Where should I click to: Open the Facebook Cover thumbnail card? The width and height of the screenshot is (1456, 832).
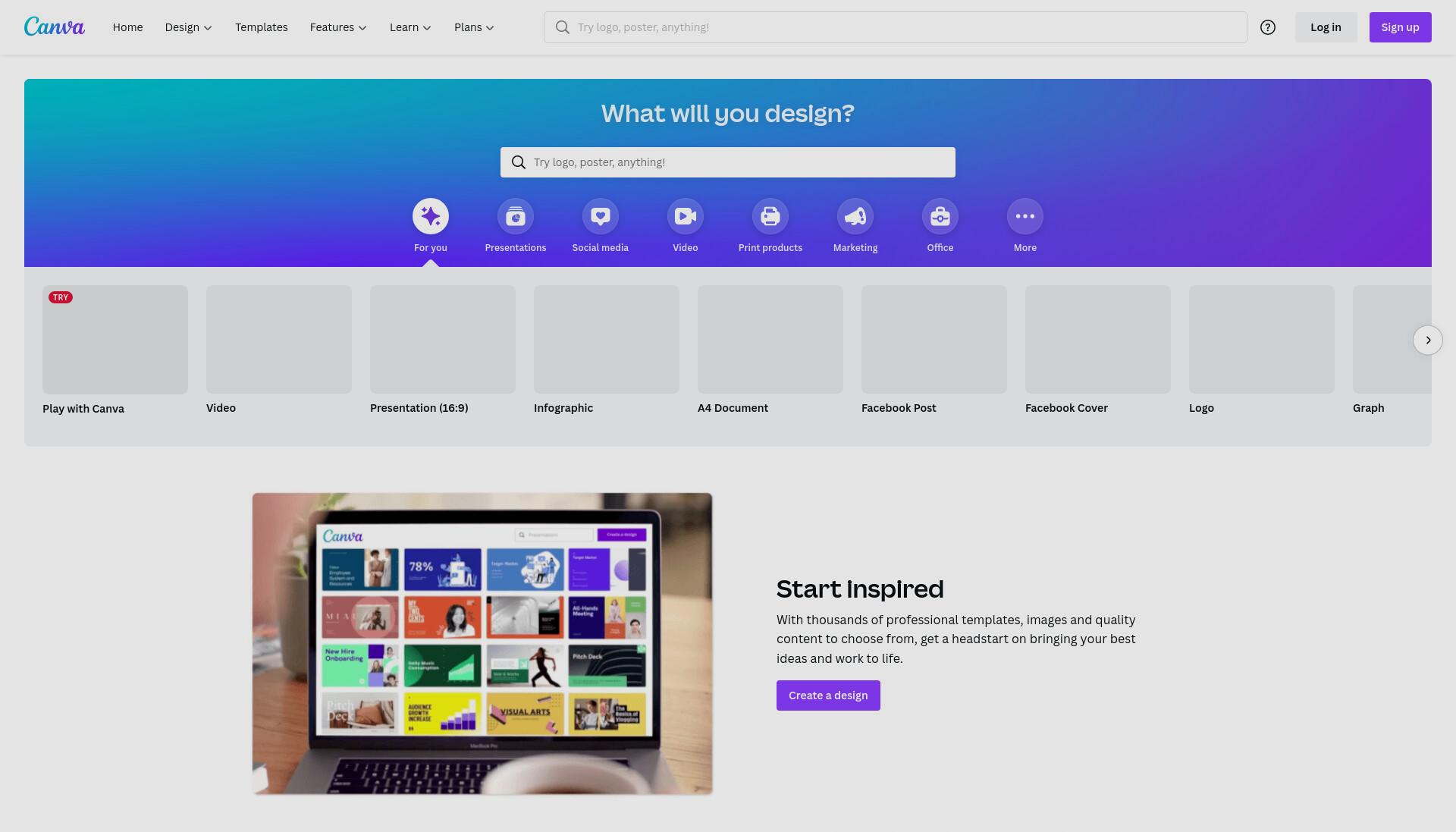[1098, 339]
